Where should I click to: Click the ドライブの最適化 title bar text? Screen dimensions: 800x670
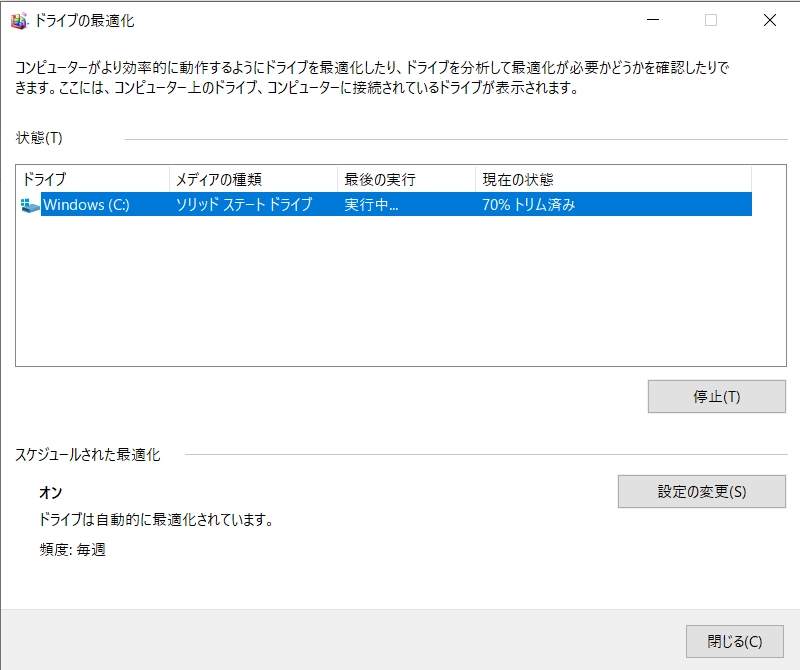(84, 20)
